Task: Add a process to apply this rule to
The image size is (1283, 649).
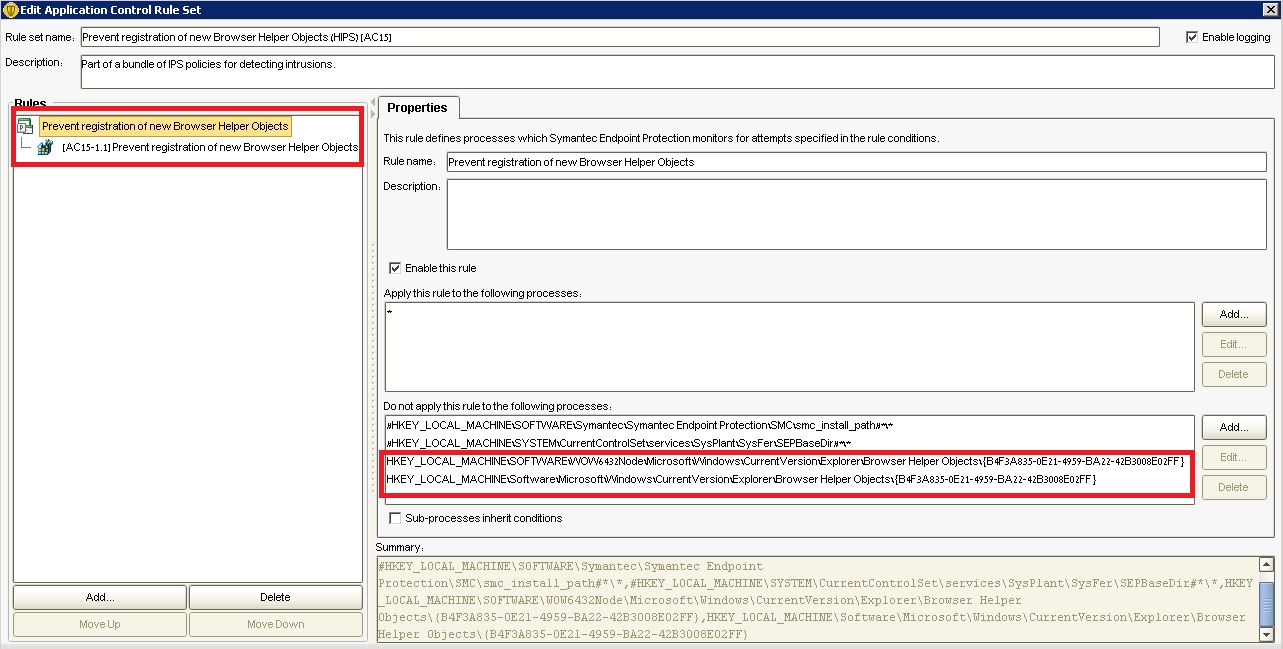Action: point(1234,314)
